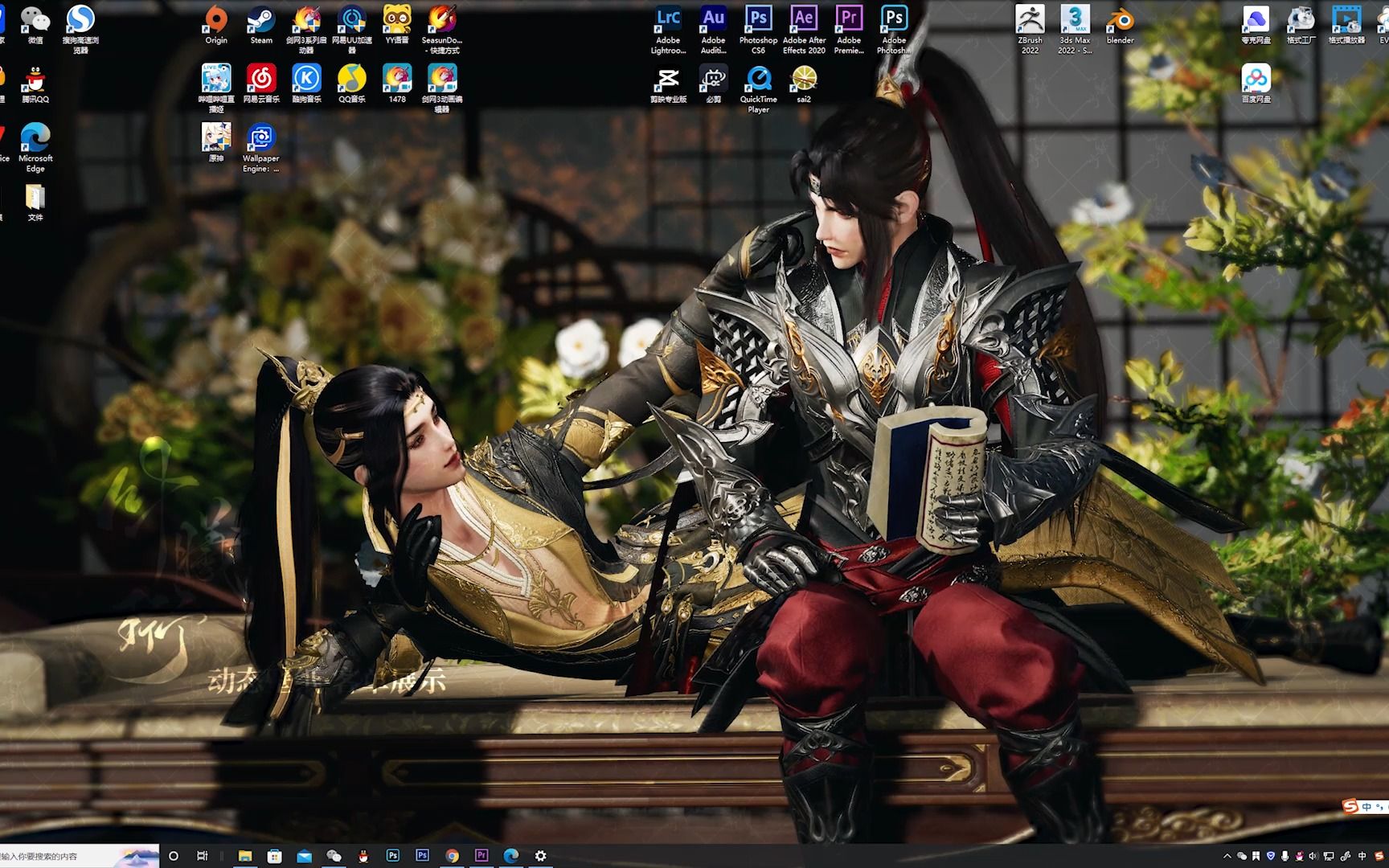This screenshot has width=1389, height=868.
Task: Select the Wallpaper Engine desktop shortcut
Action: click(261, 148)
